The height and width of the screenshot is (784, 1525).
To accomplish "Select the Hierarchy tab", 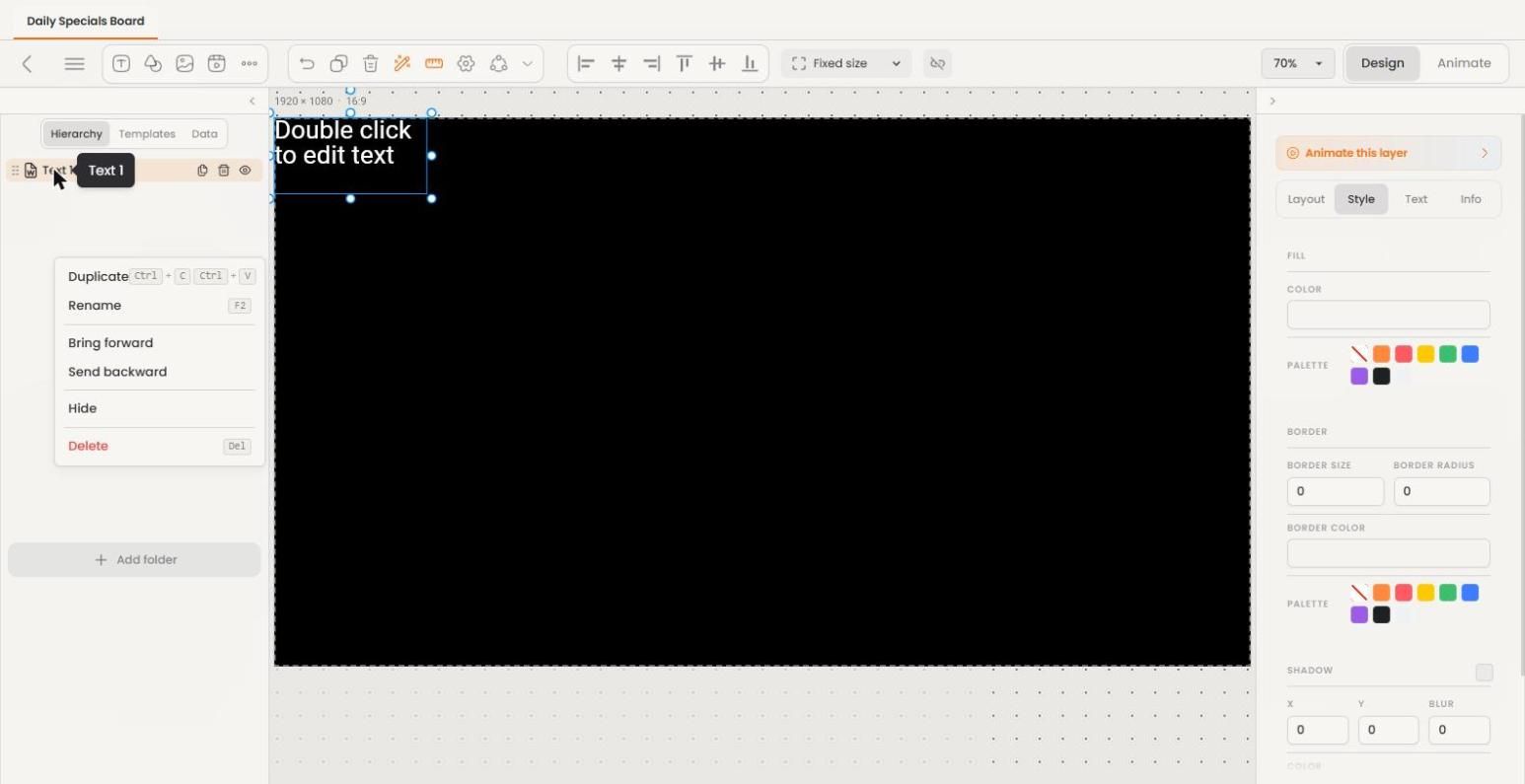I will tap(76, 134).
